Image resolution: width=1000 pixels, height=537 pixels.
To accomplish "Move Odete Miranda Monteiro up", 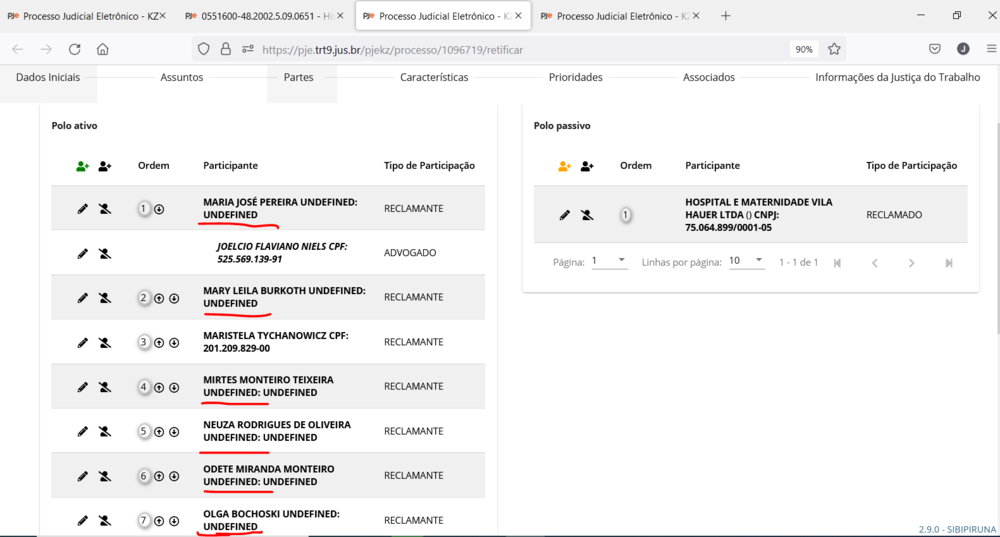I will [159, 476].
